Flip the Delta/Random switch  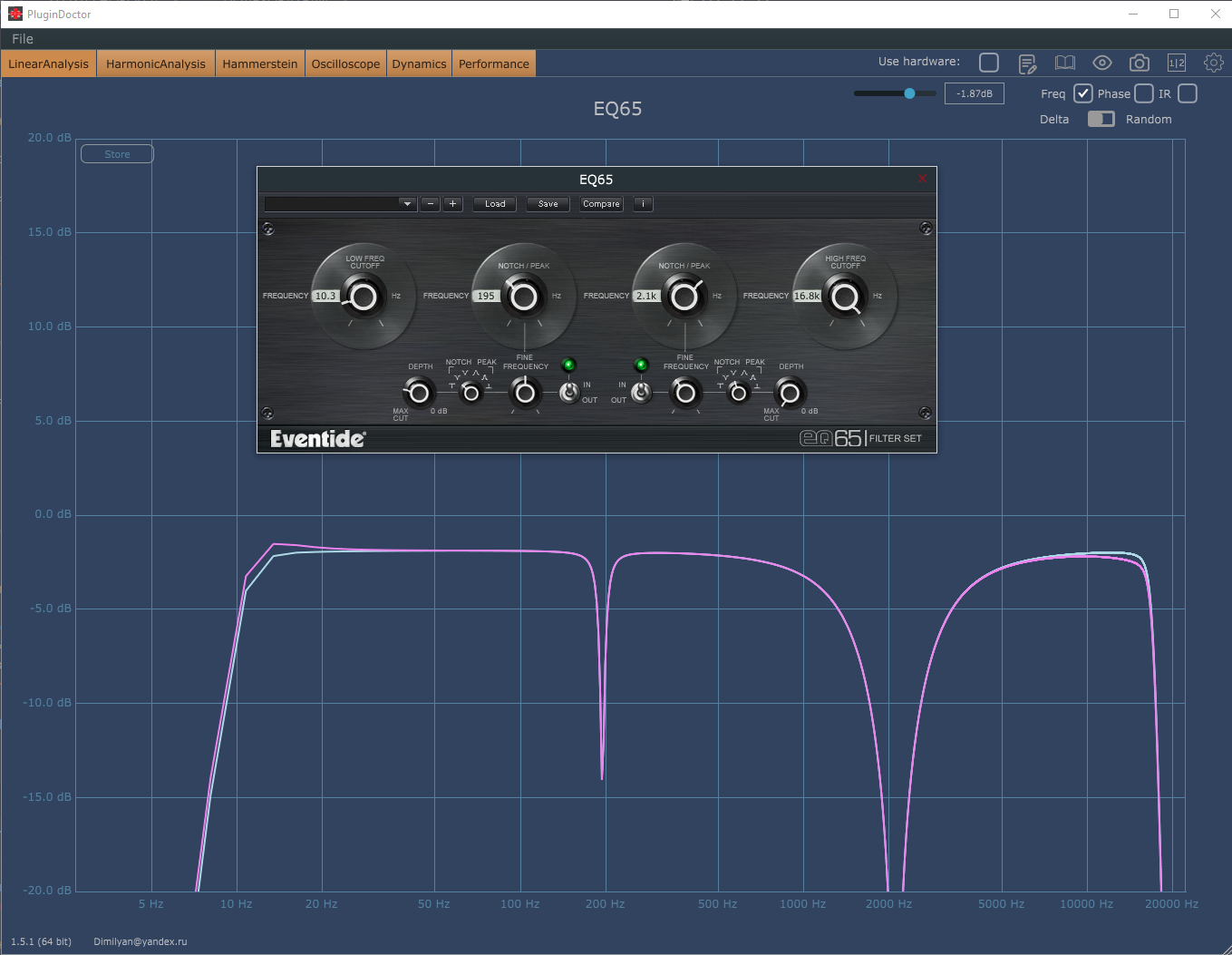tap(1101, 119)
